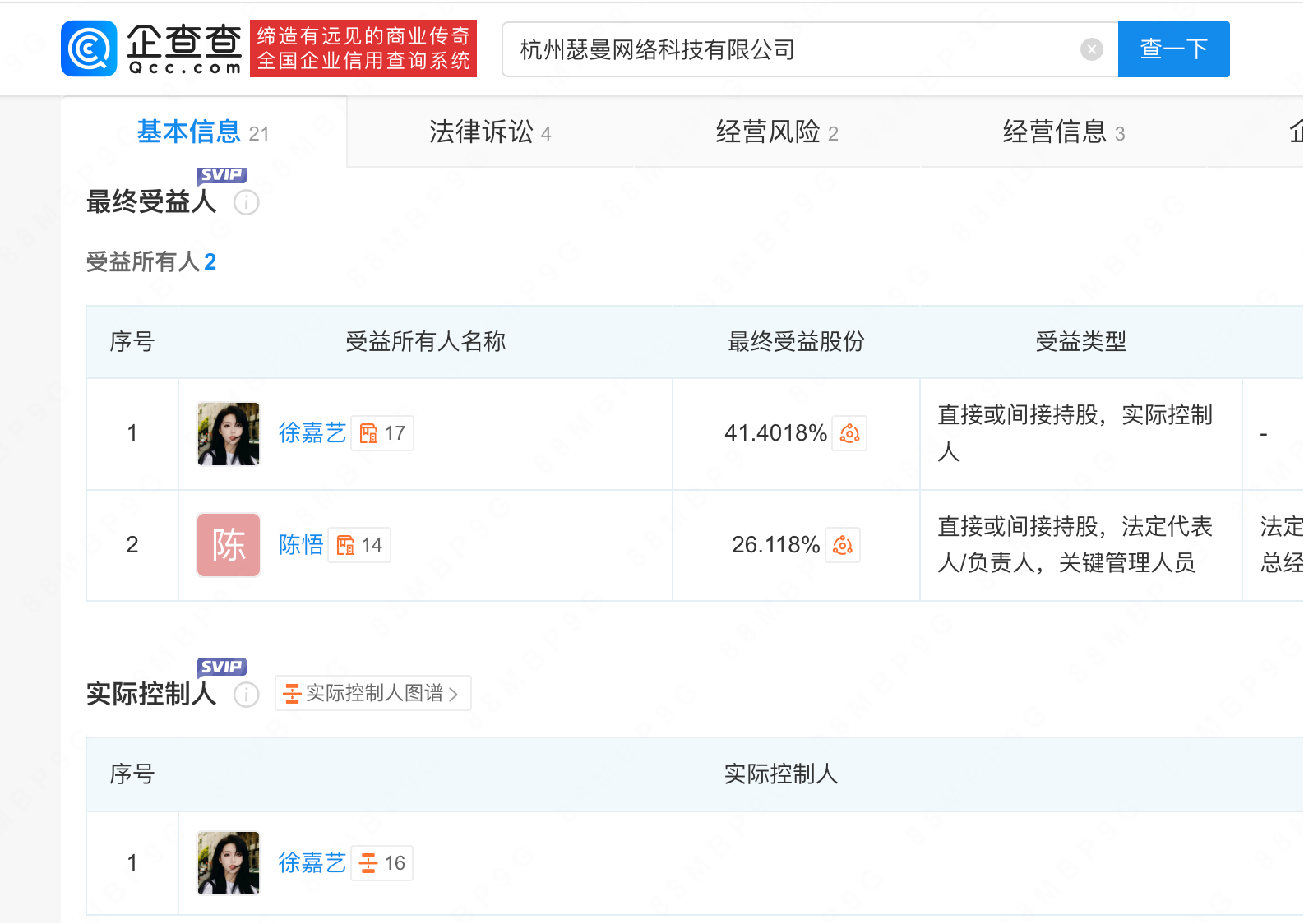Click the 查一下 search button
The image size is (1304, 924).
(1173, 49)
